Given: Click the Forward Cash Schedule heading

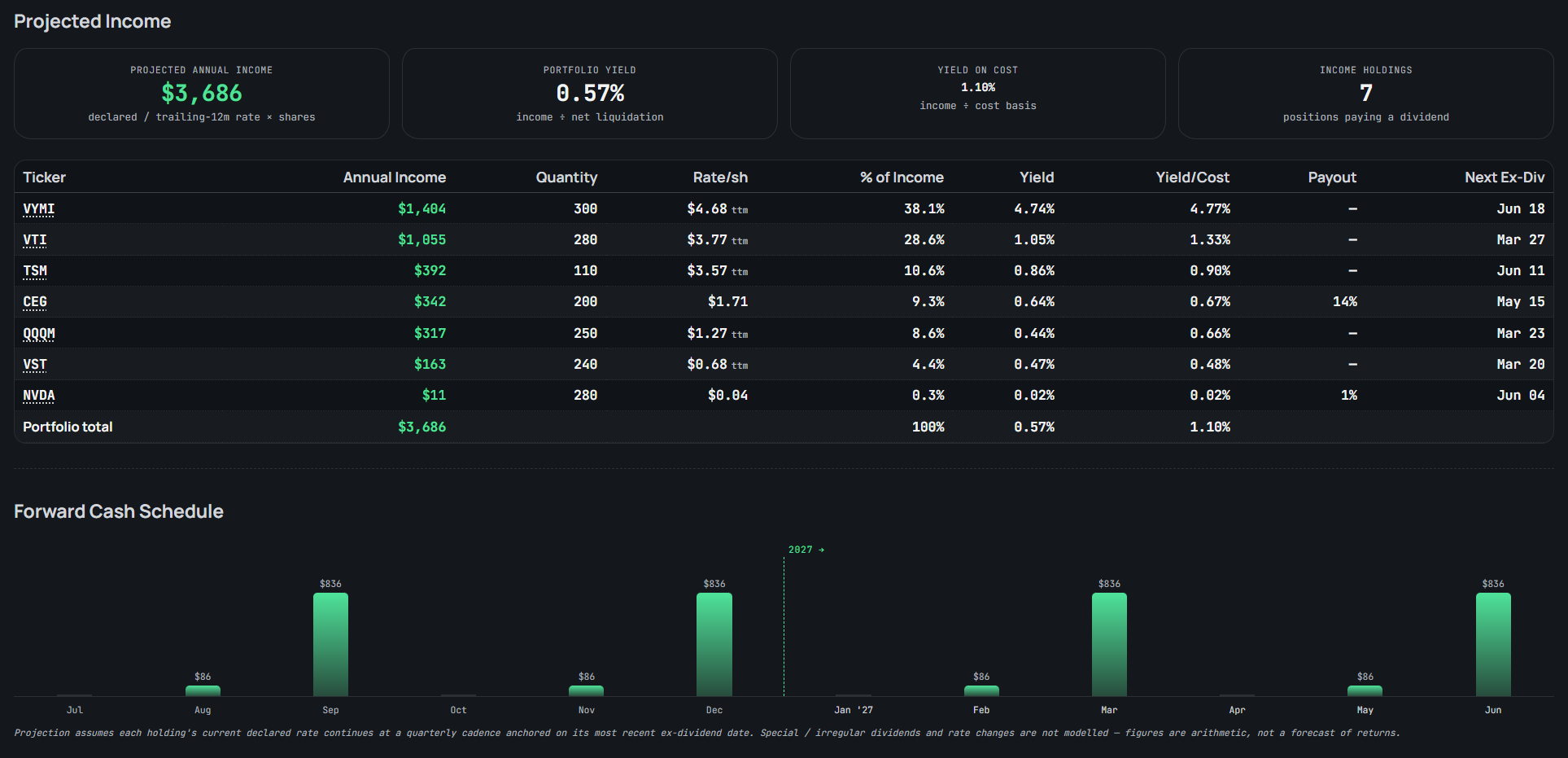Looking at the screenshot, I should 119,511.
